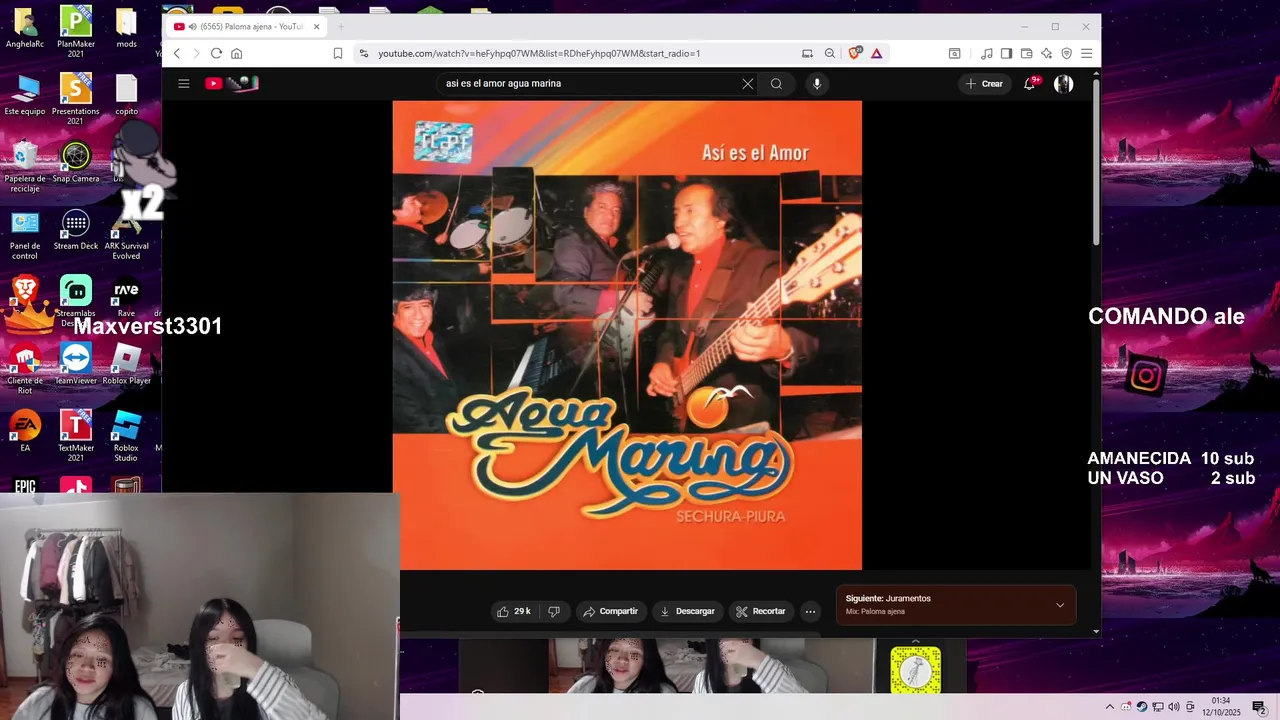Dislike the video with thumbs down

click(x=554, y=611)
